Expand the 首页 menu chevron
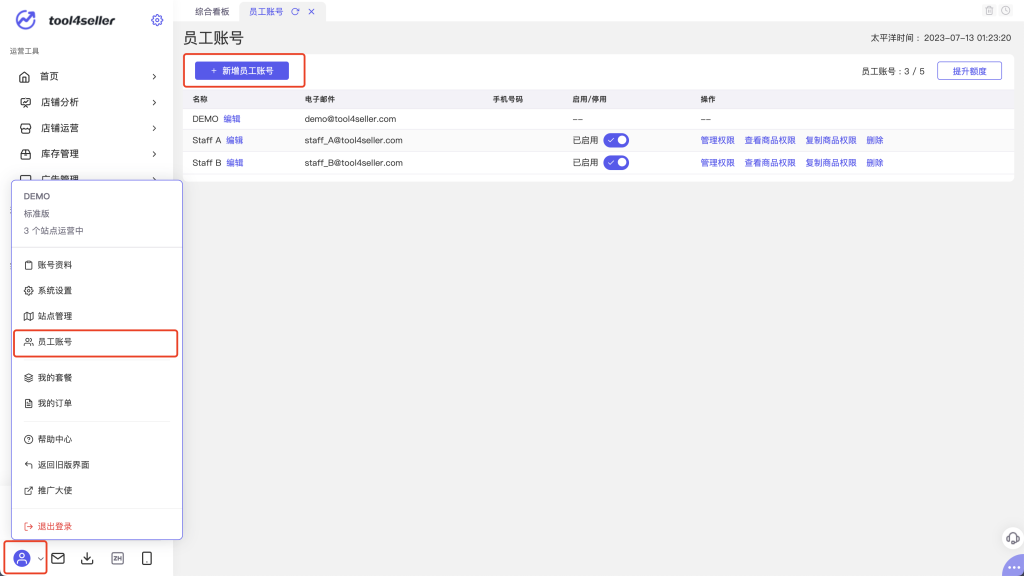Viewport: 1024px width, 576px height. coord(154,77)
